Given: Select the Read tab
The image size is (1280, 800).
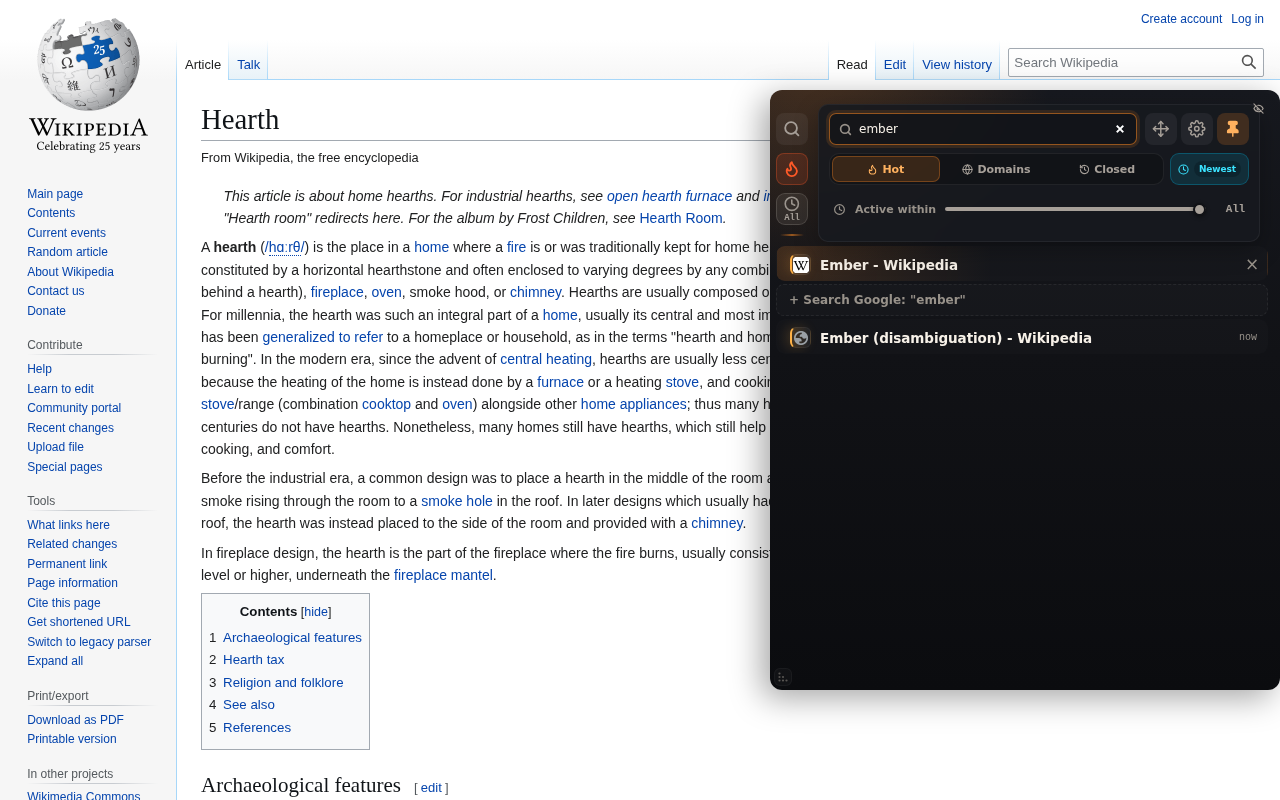Looking at the screenshot, I should pos(852,64).
